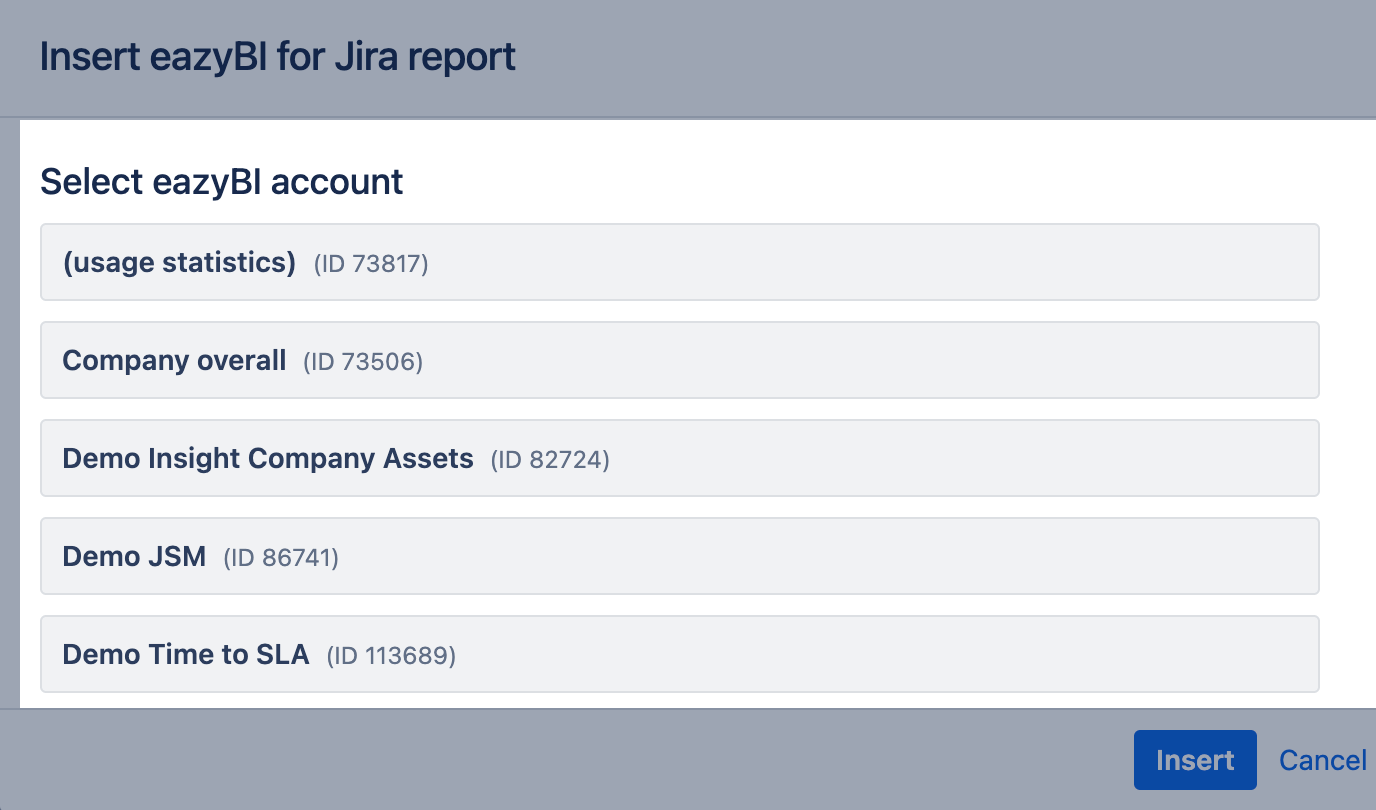Choose the Demo Time to SLA account
This screenshot has width=1376, height=810.
680,654
